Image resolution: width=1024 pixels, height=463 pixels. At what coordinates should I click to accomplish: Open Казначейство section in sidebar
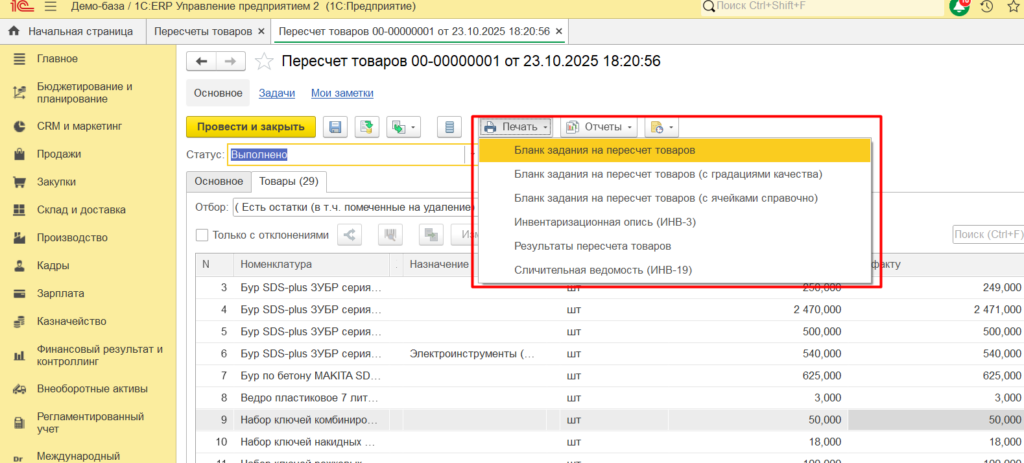(x=71, y=321)
